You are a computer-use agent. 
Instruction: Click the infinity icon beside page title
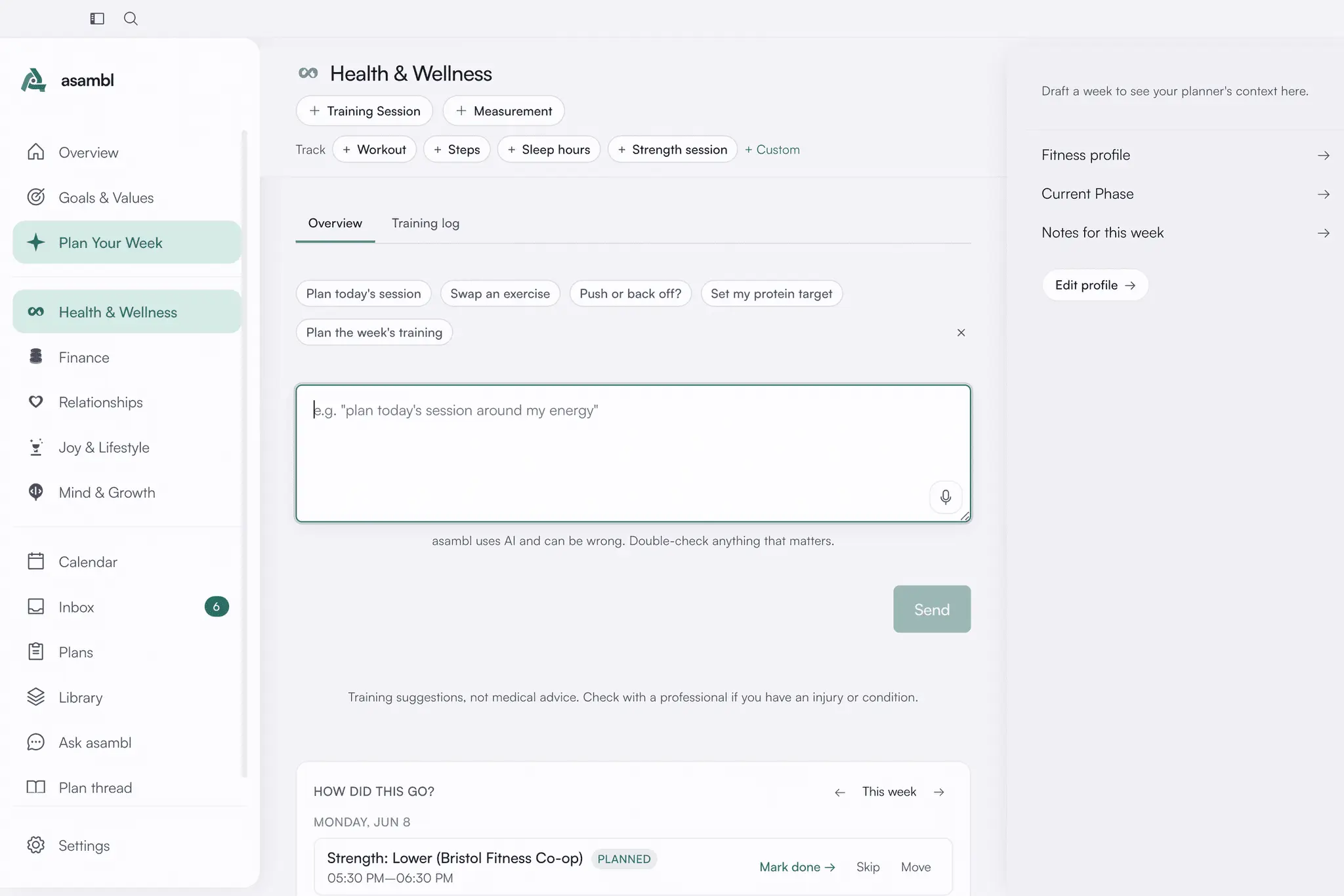(x=308, y=73)
